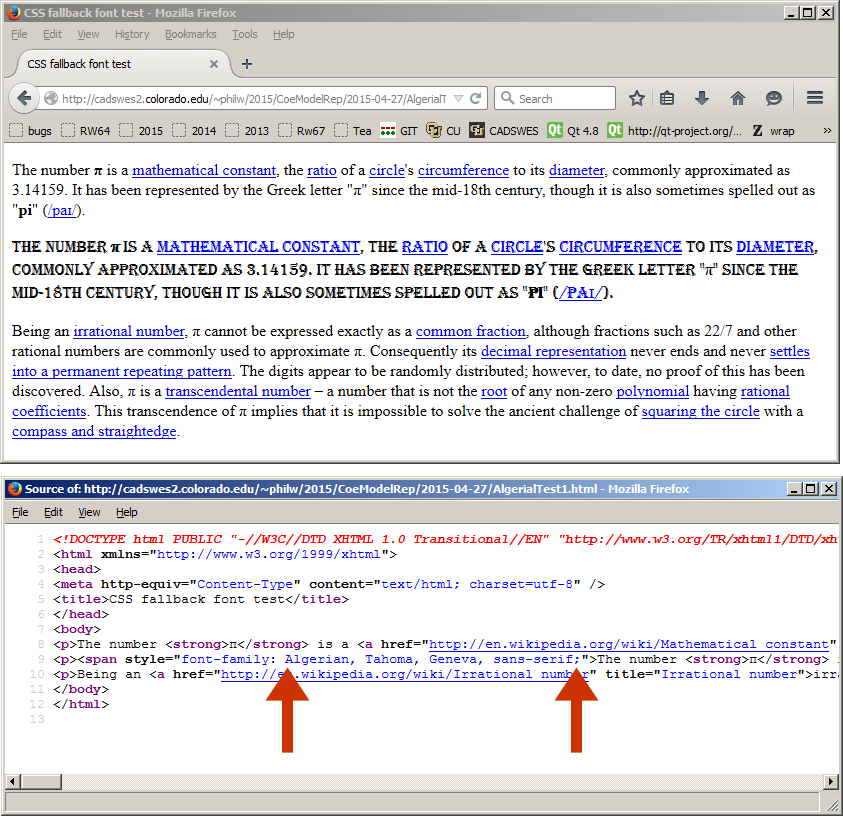Open the Tea bookmark folder

[x=353, y=131]
